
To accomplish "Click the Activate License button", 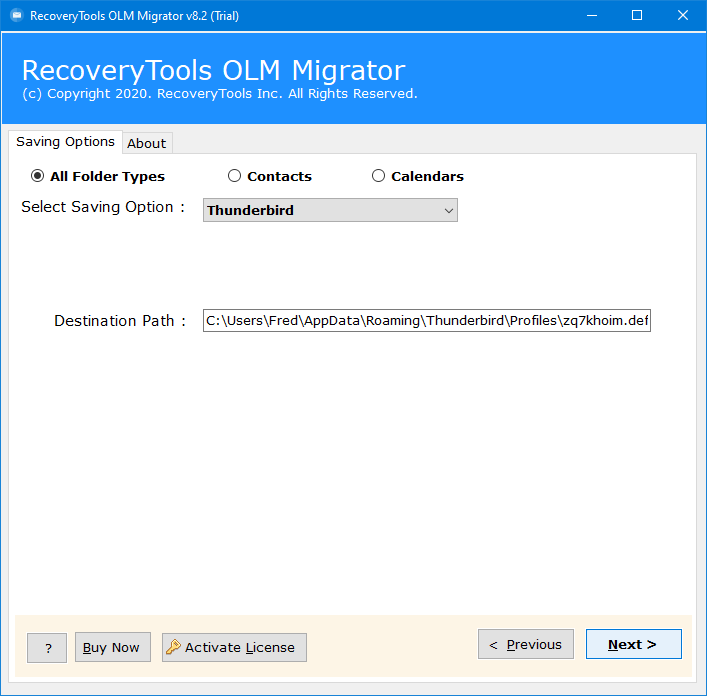I will pyautogui.click(x=234, y=647).
